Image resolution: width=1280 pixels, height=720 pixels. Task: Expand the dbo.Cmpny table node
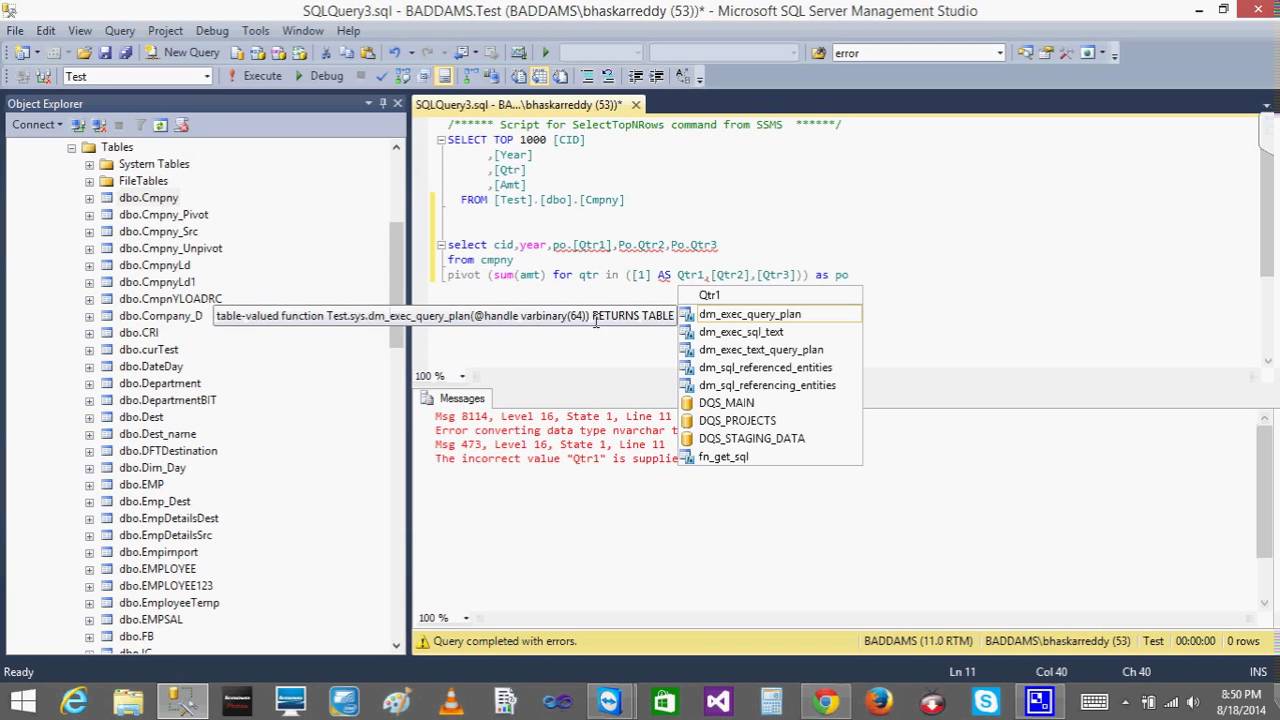tap(89, 198)
